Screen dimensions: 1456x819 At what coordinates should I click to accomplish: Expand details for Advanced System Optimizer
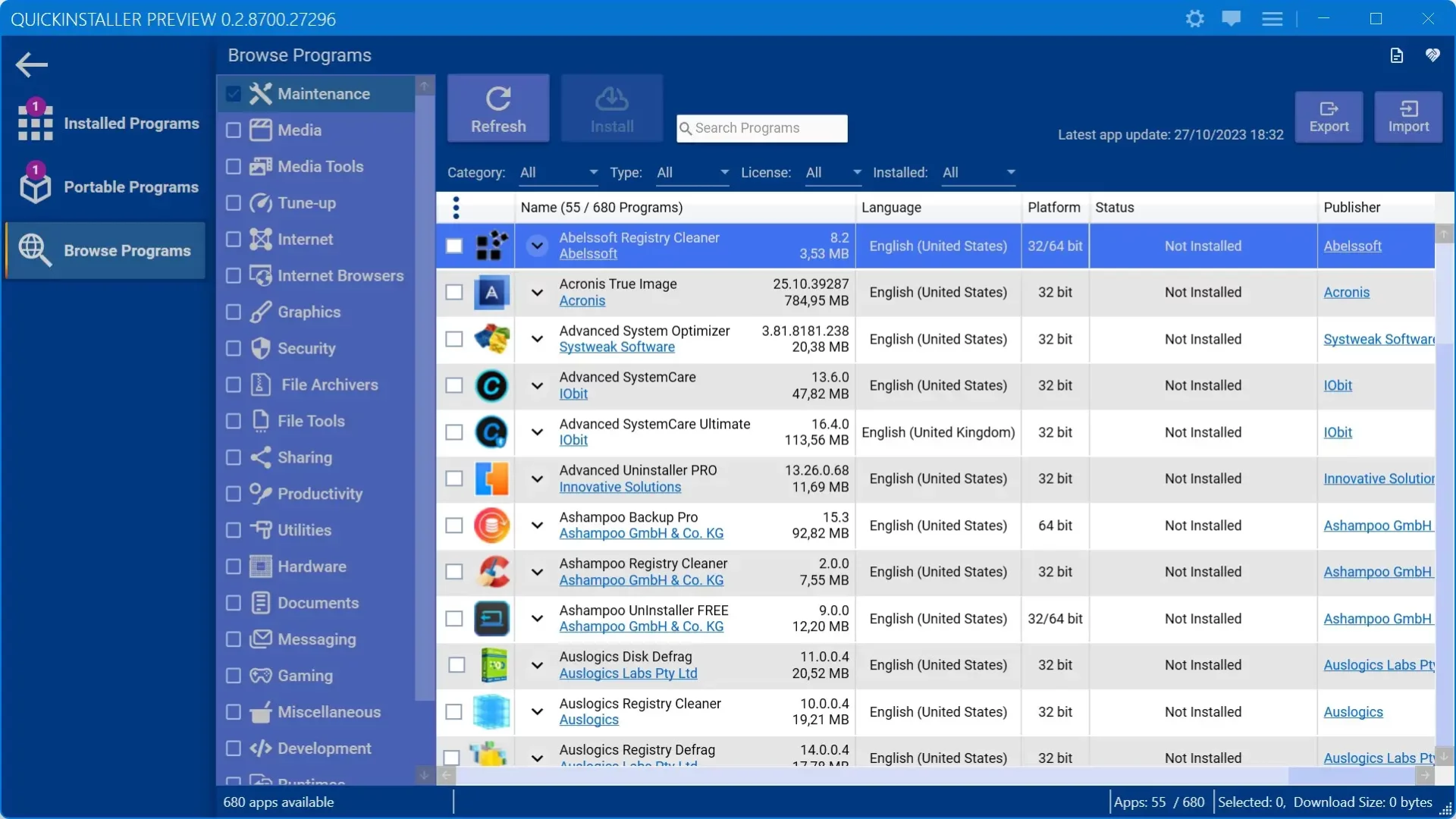[x=537, y=339]
